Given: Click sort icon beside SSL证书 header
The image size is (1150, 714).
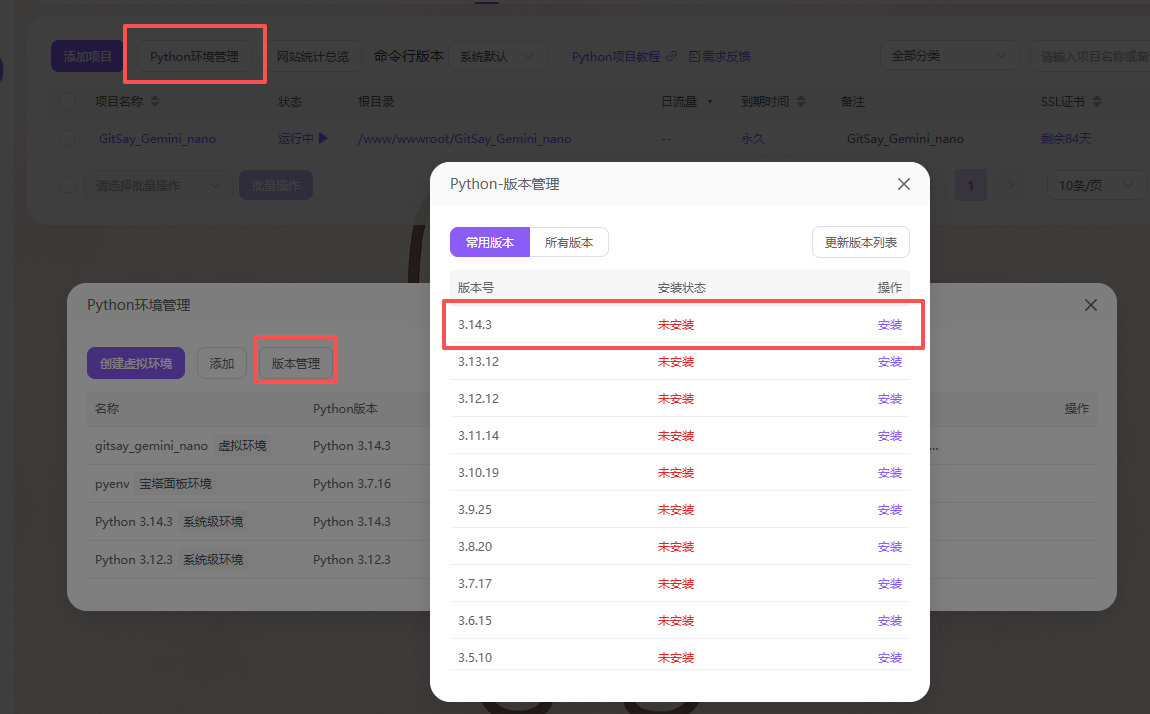Looking at the screenshot, I should [1097, 102].
